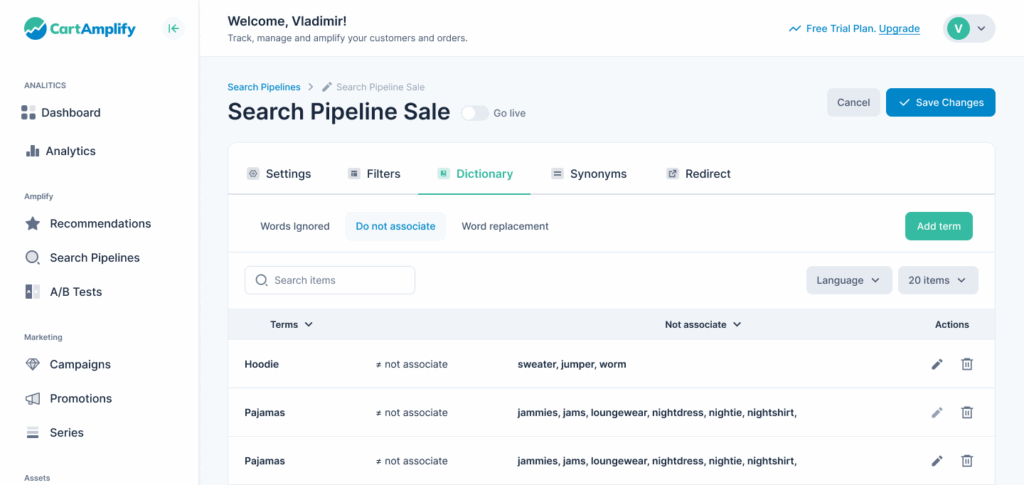The height and width of the screenshot is (485, 1024).
Task: Delete the first Pajamas row
Action: coord(967,412)
